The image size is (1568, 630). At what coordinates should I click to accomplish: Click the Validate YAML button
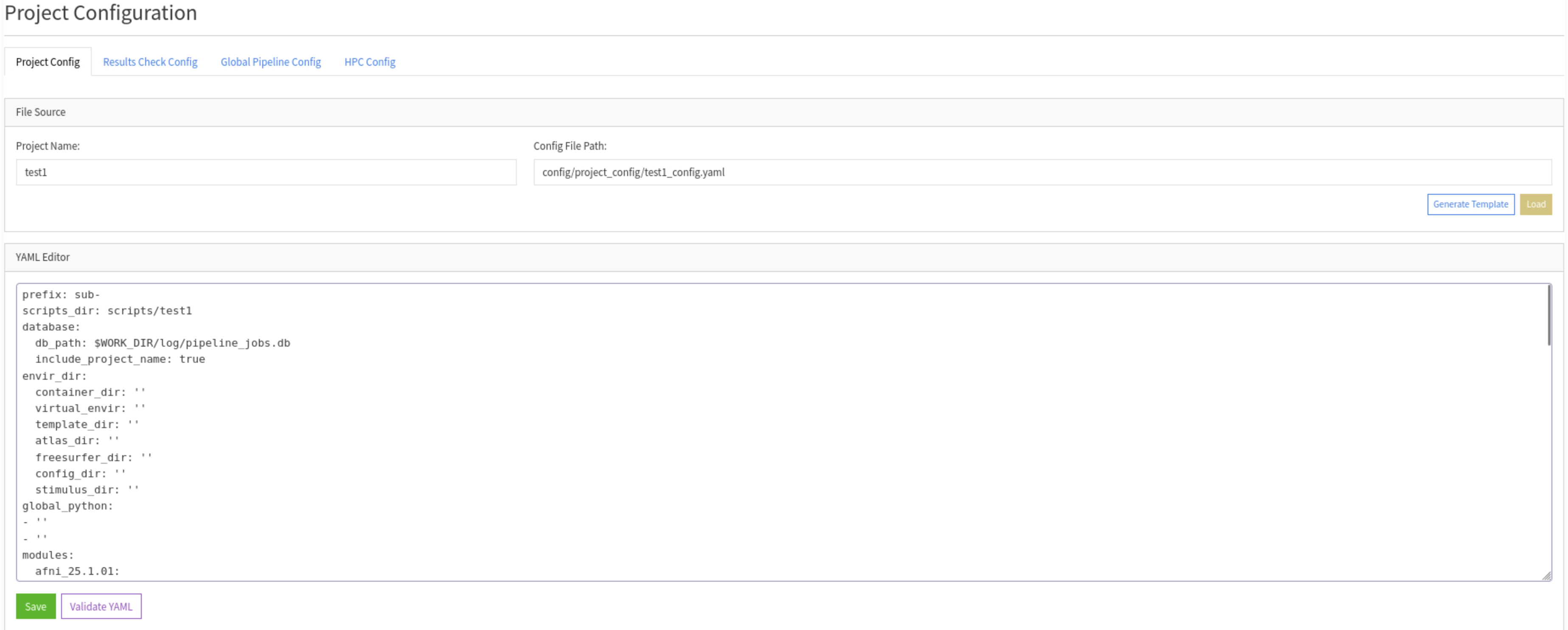pyautogui.click(x=101, y=606)
